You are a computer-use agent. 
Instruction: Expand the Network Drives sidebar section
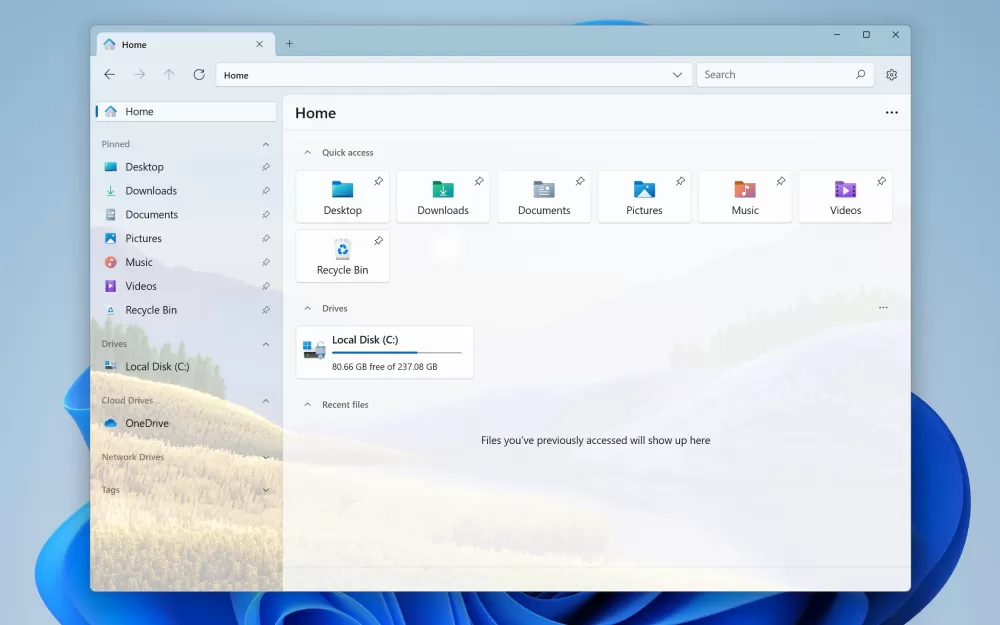[x=266, y=457]
